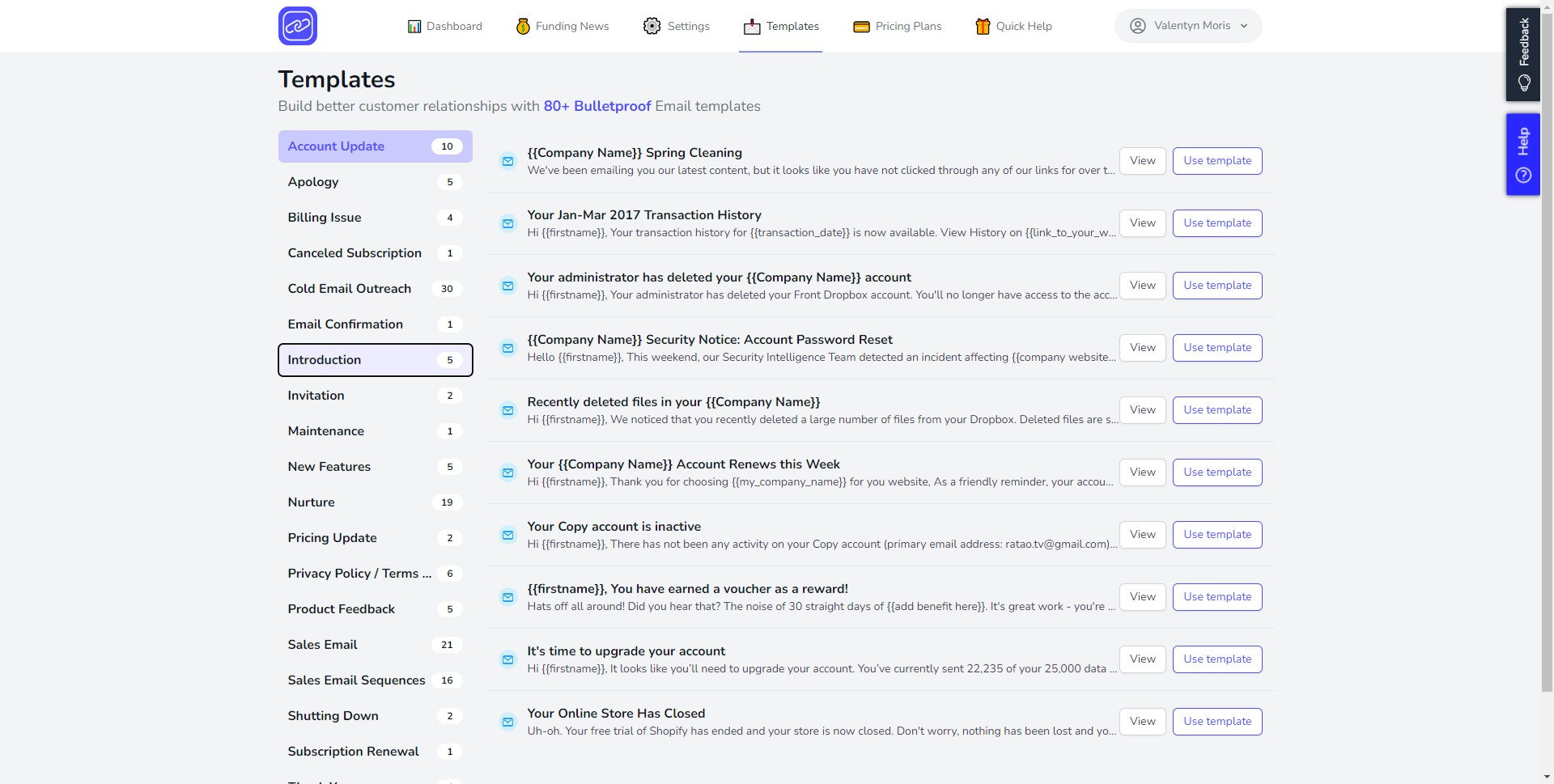The height and width of the screenshot is (784, 1554).
Task: Click the app logo icon
Action: [x=297, y=26]
